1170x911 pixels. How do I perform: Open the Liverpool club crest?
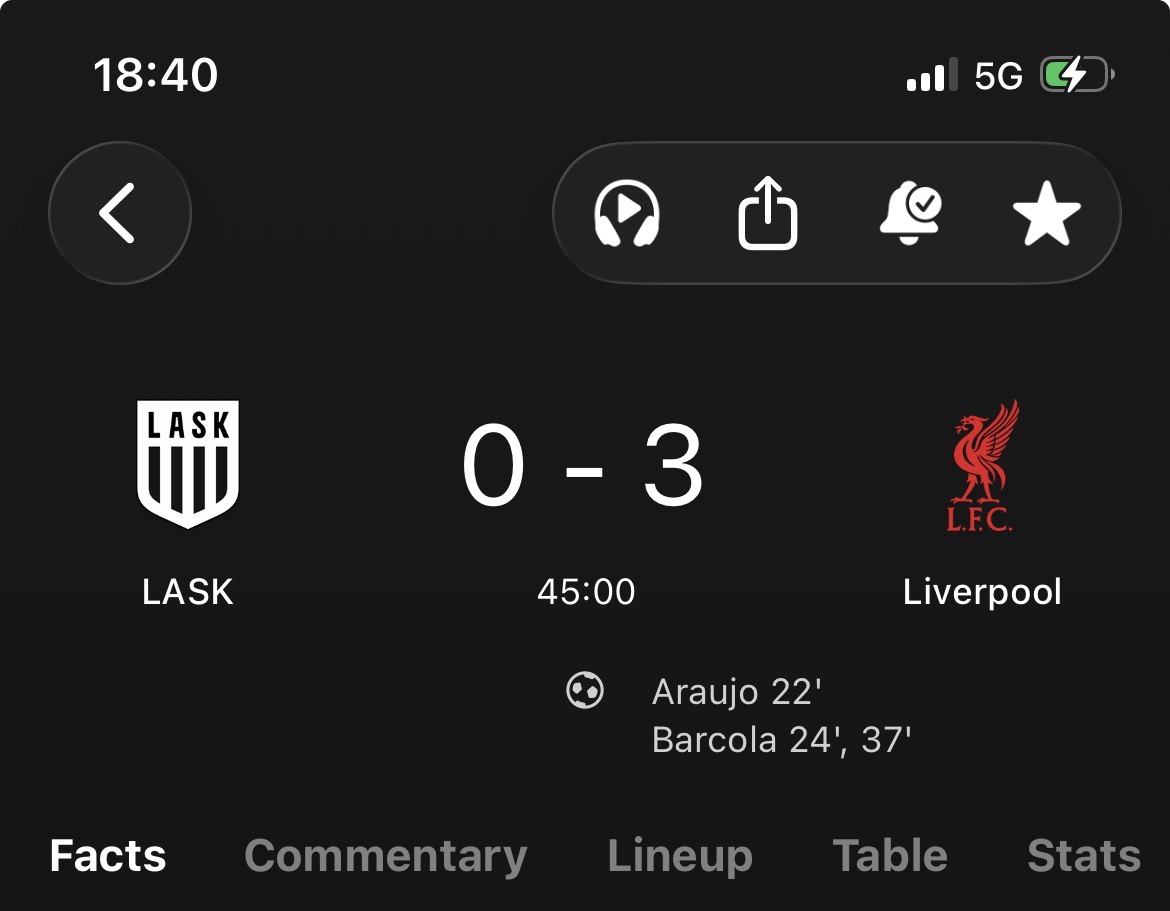coord(982,466)
